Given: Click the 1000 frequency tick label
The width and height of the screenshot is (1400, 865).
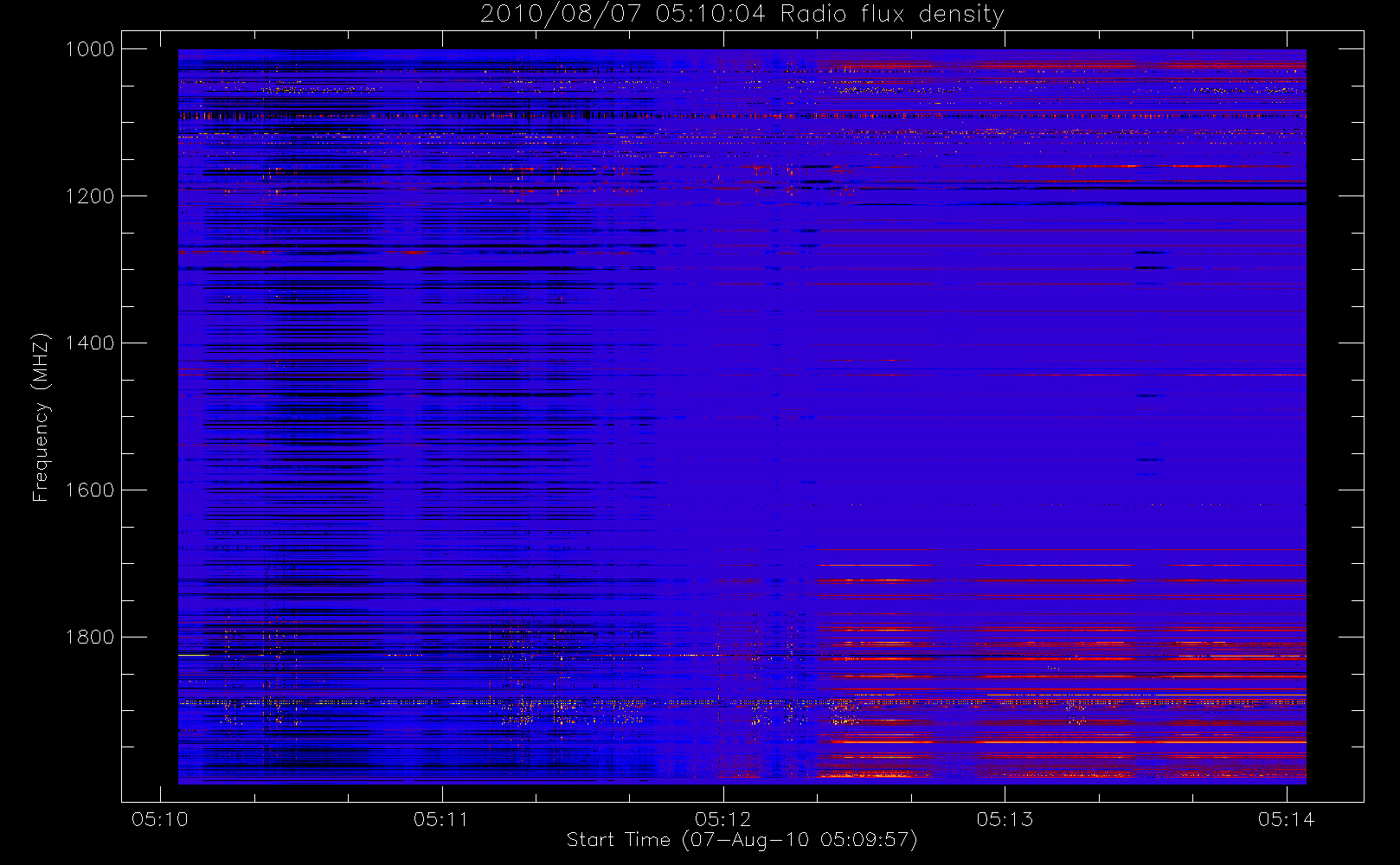Looking at the screenshot, I should pyautogui.click(x=90, y=49).
